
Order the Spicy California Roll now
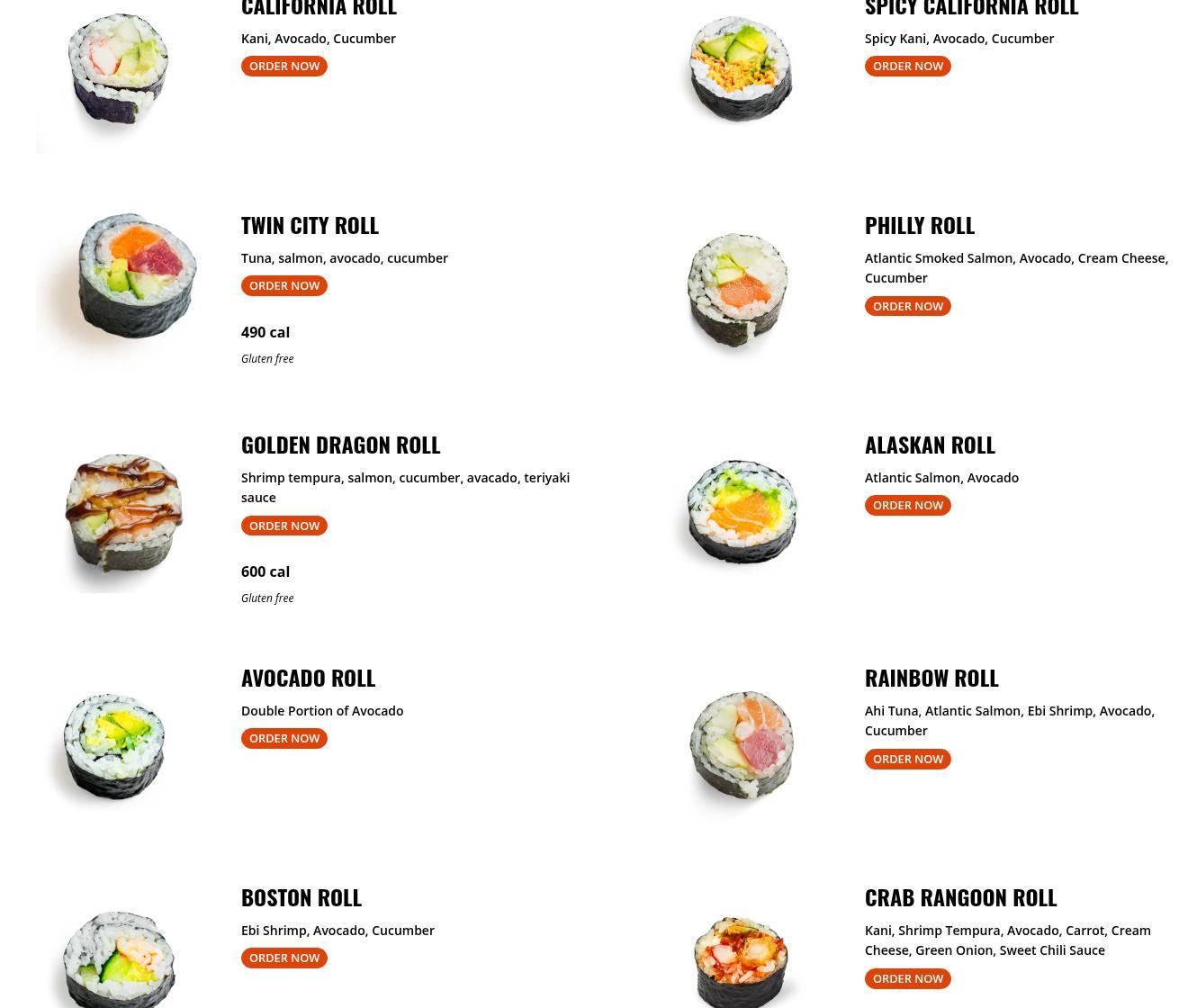[x=907, y=66]
